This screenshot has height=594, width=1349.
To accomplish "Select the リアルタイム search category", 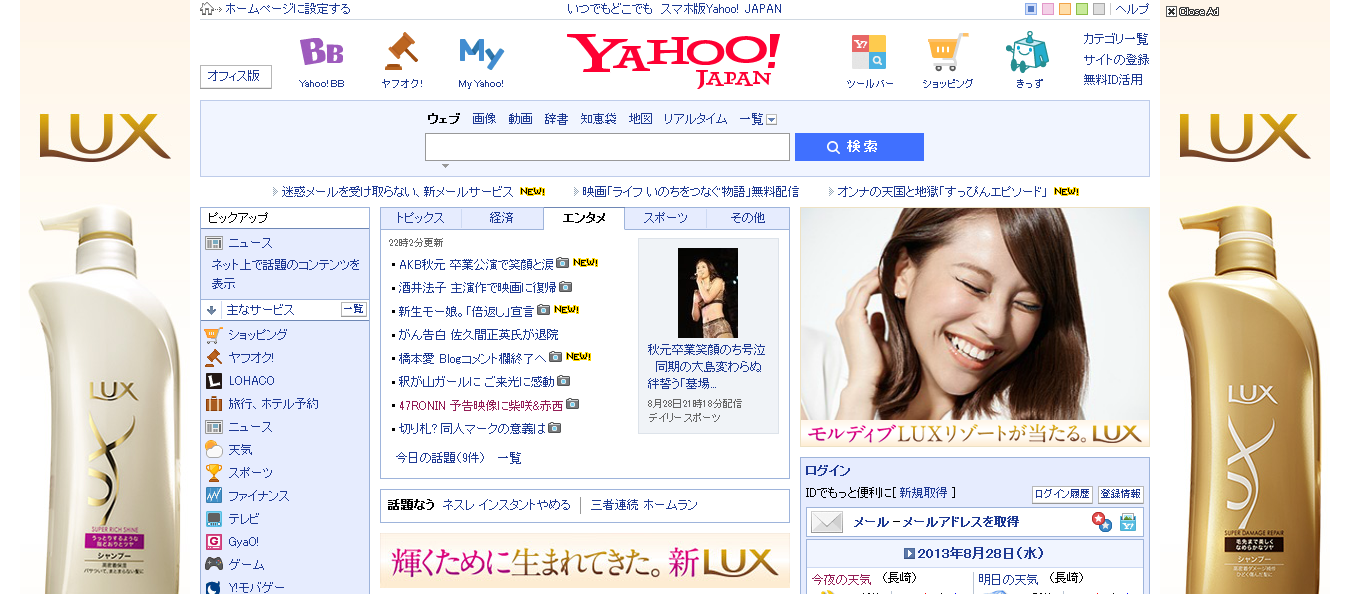I will [x=695, y=119].
